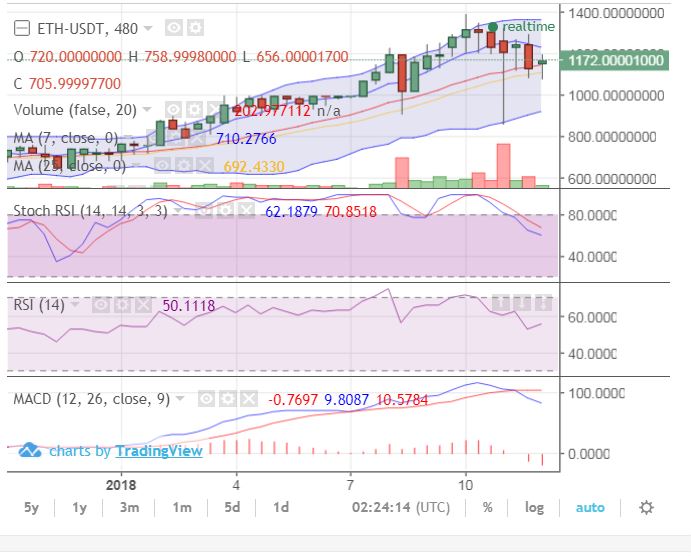Open Volume indicator settings gear

click(x=193, y=108)
